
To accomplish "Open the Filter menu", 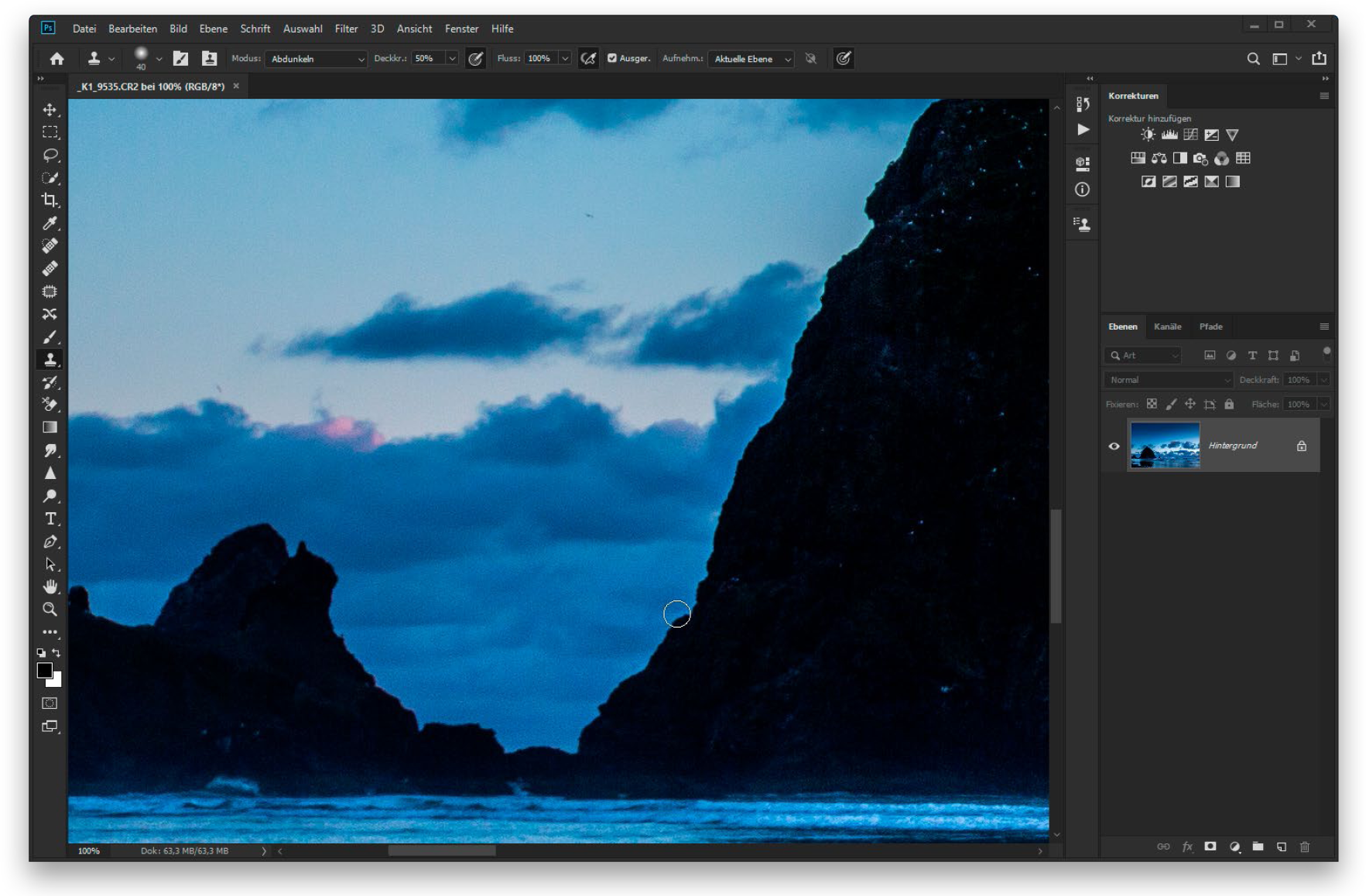I will [346, 29].
